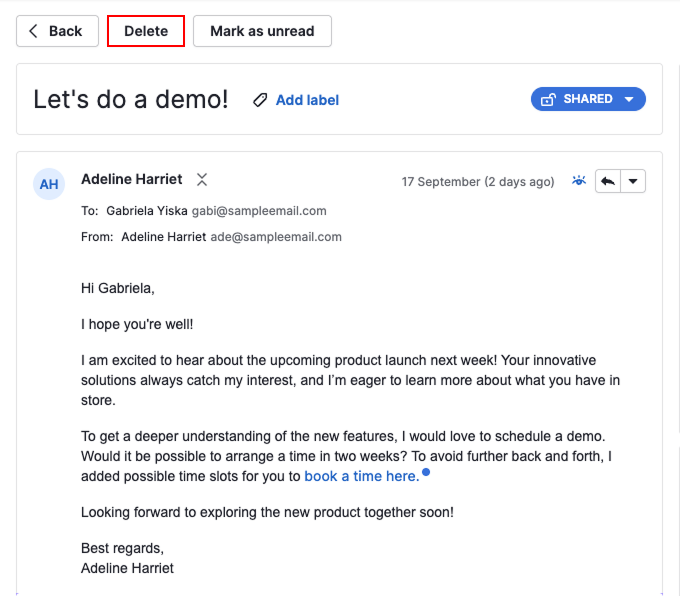Click the blue eye tracking icon
The width and height of the screenshot is (680, 596).
tap(578, 181)
